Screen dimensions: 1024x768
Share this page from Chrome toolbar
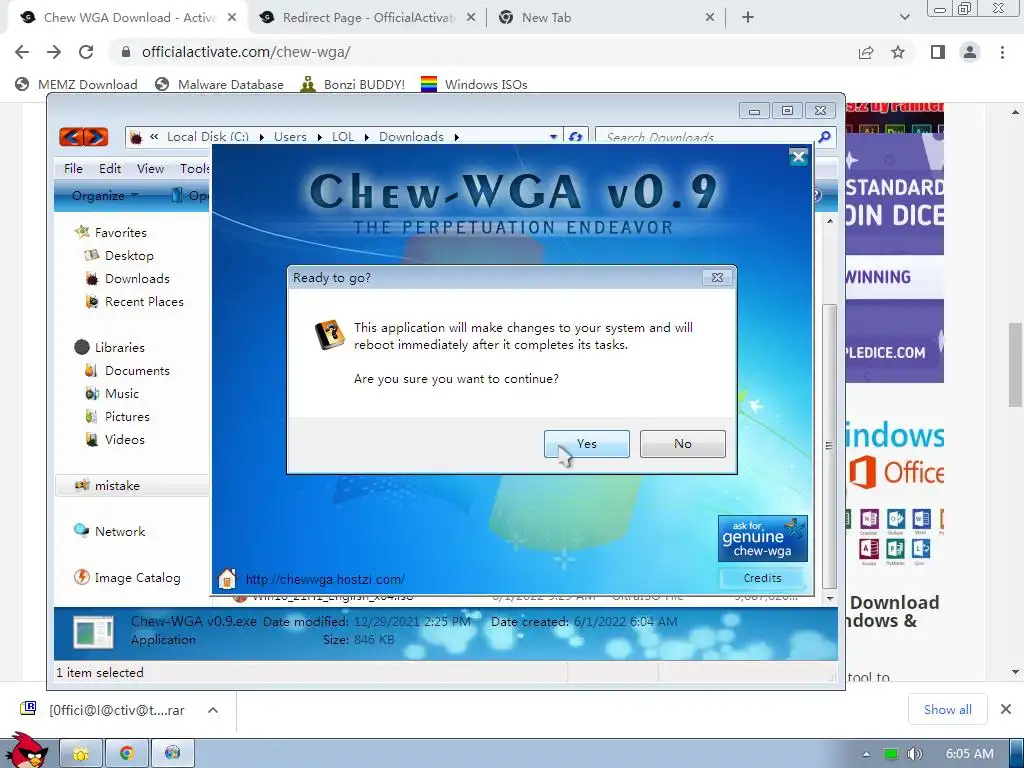coord(866,52)
